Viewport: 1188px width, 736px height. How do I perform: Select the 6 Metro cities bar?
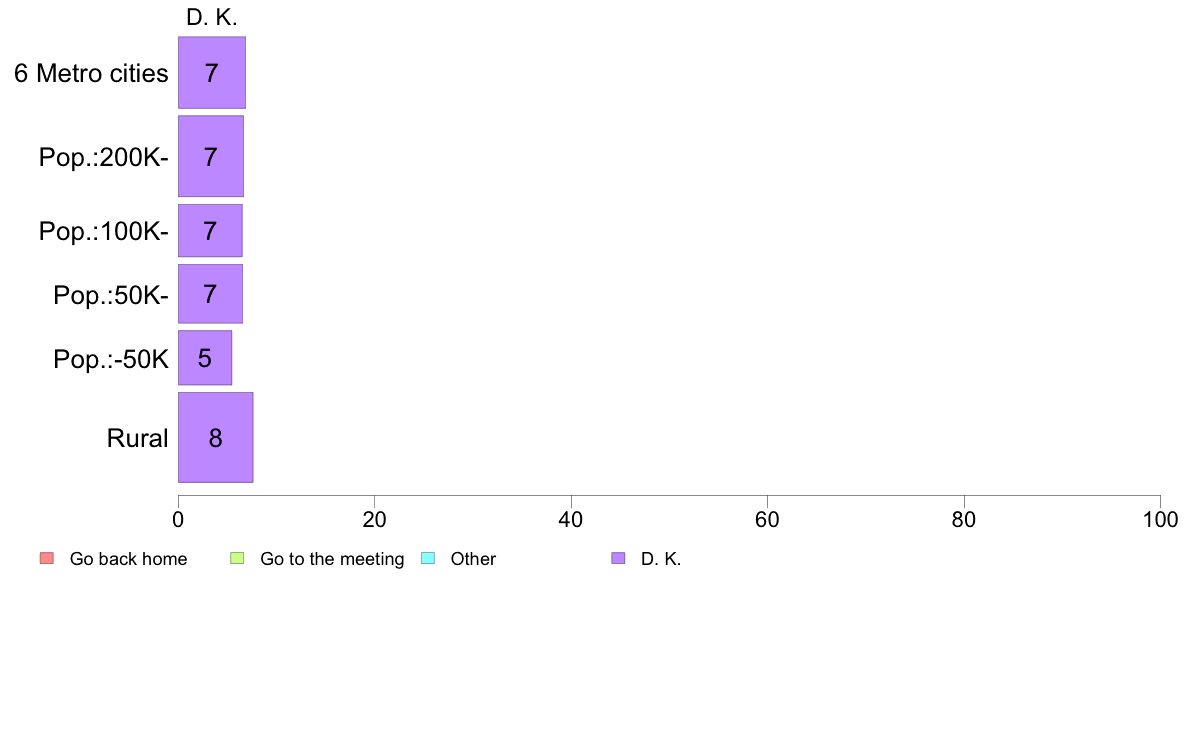pos(211,73)
